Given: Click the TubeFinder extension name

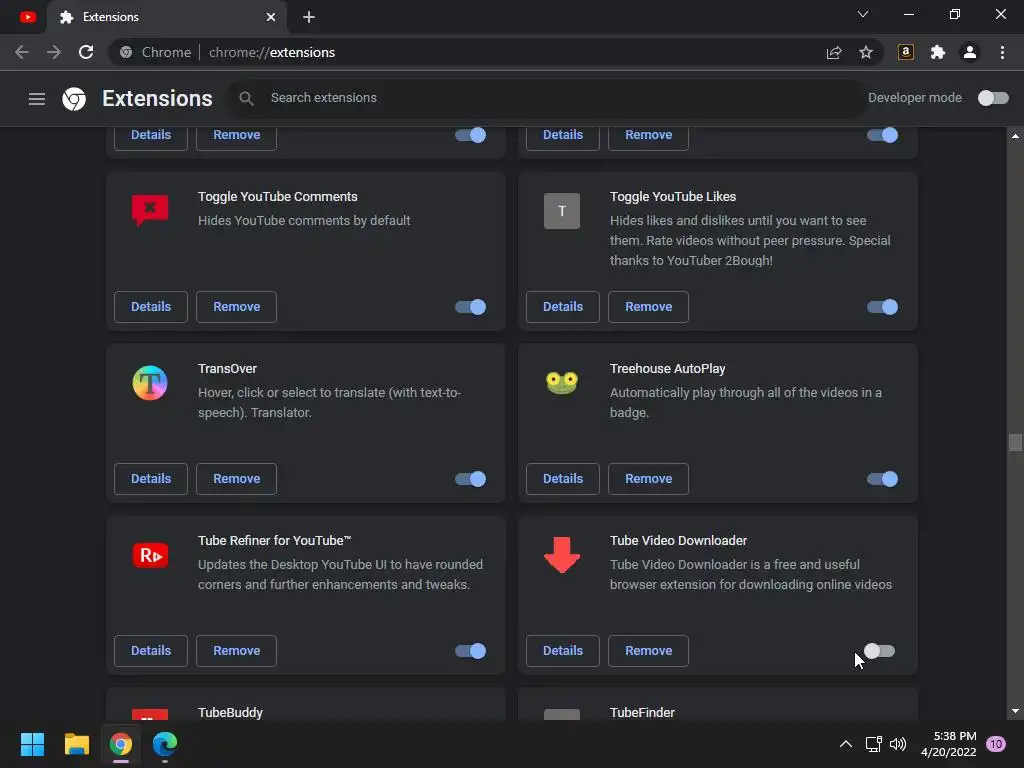Looking at the screenshot, I should pyautogui.click(x=642, y=712).
